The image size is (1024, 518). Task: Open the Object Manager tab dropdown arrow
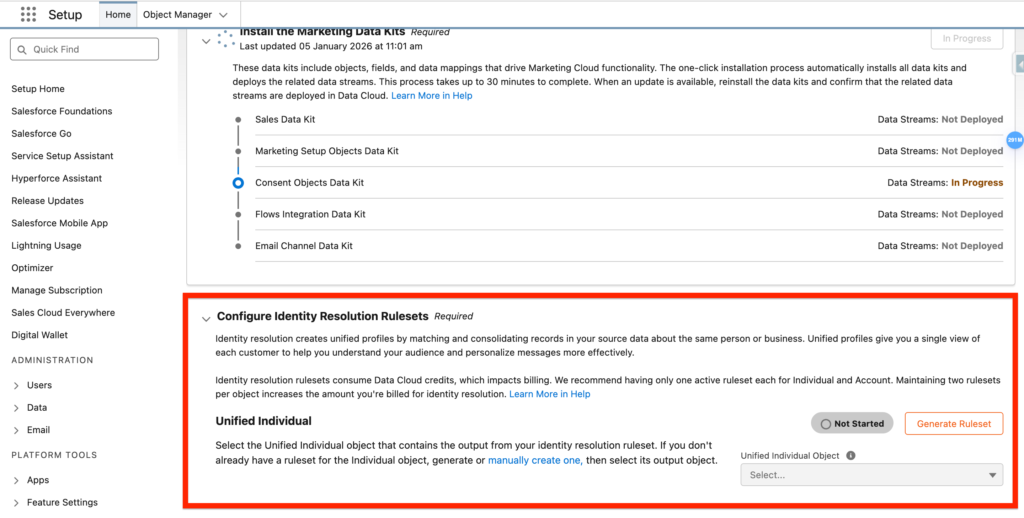[x=223, y=15]
